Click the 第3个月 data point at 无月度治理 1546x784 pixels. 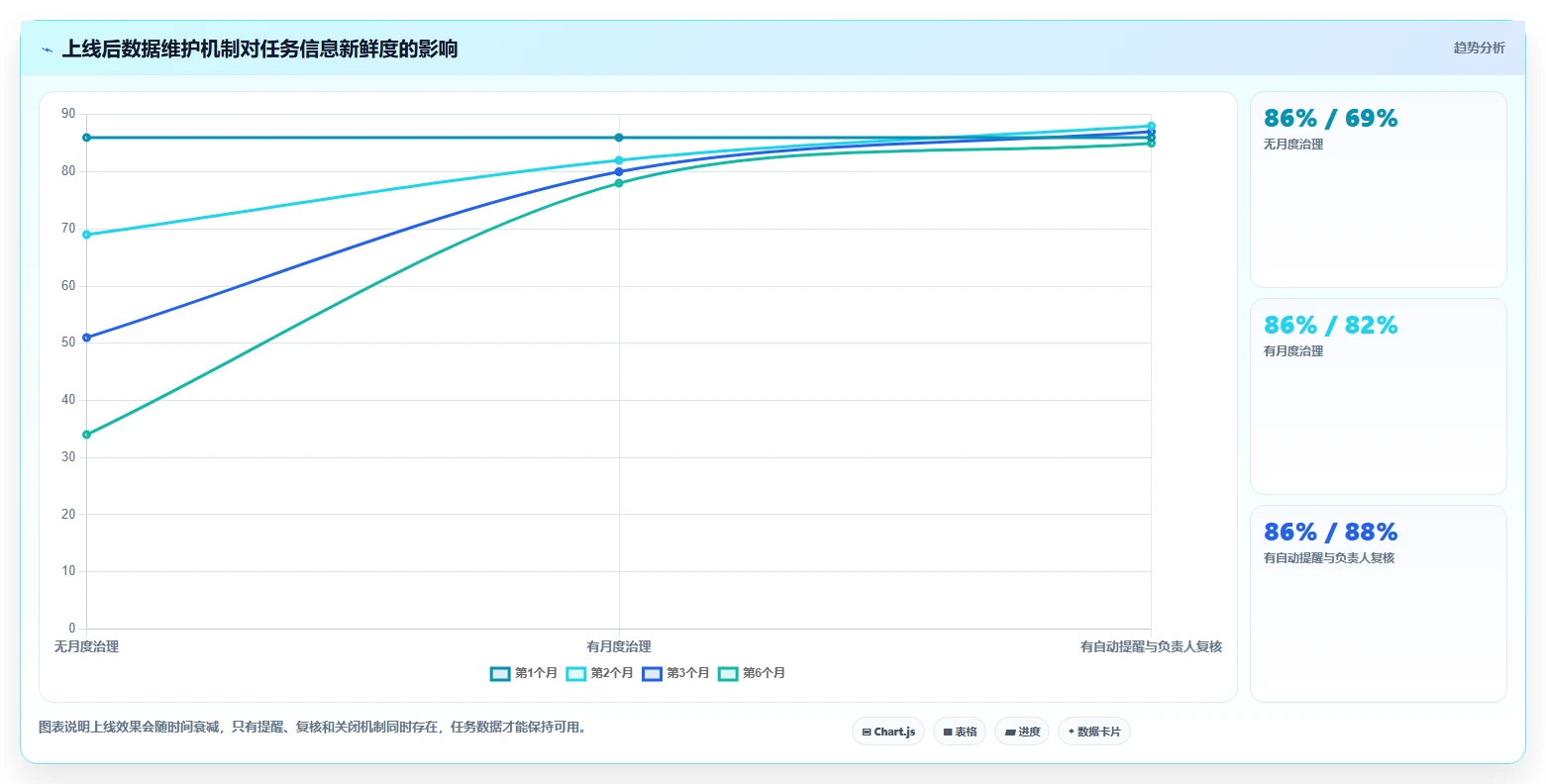click(x=87, y=338)
